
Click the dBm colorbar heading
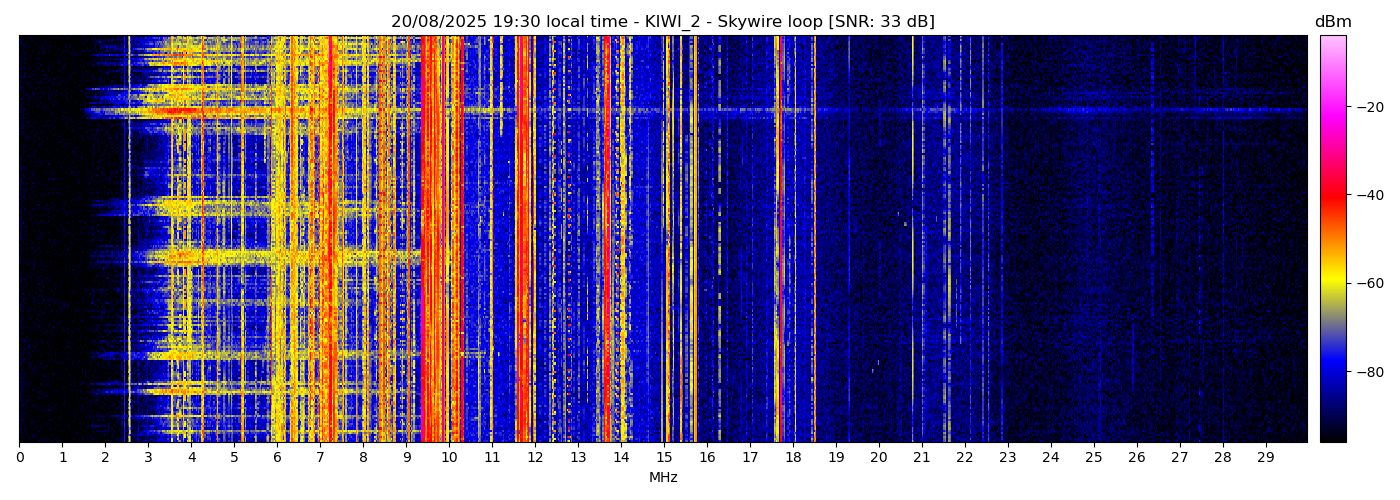(1332, 22)
